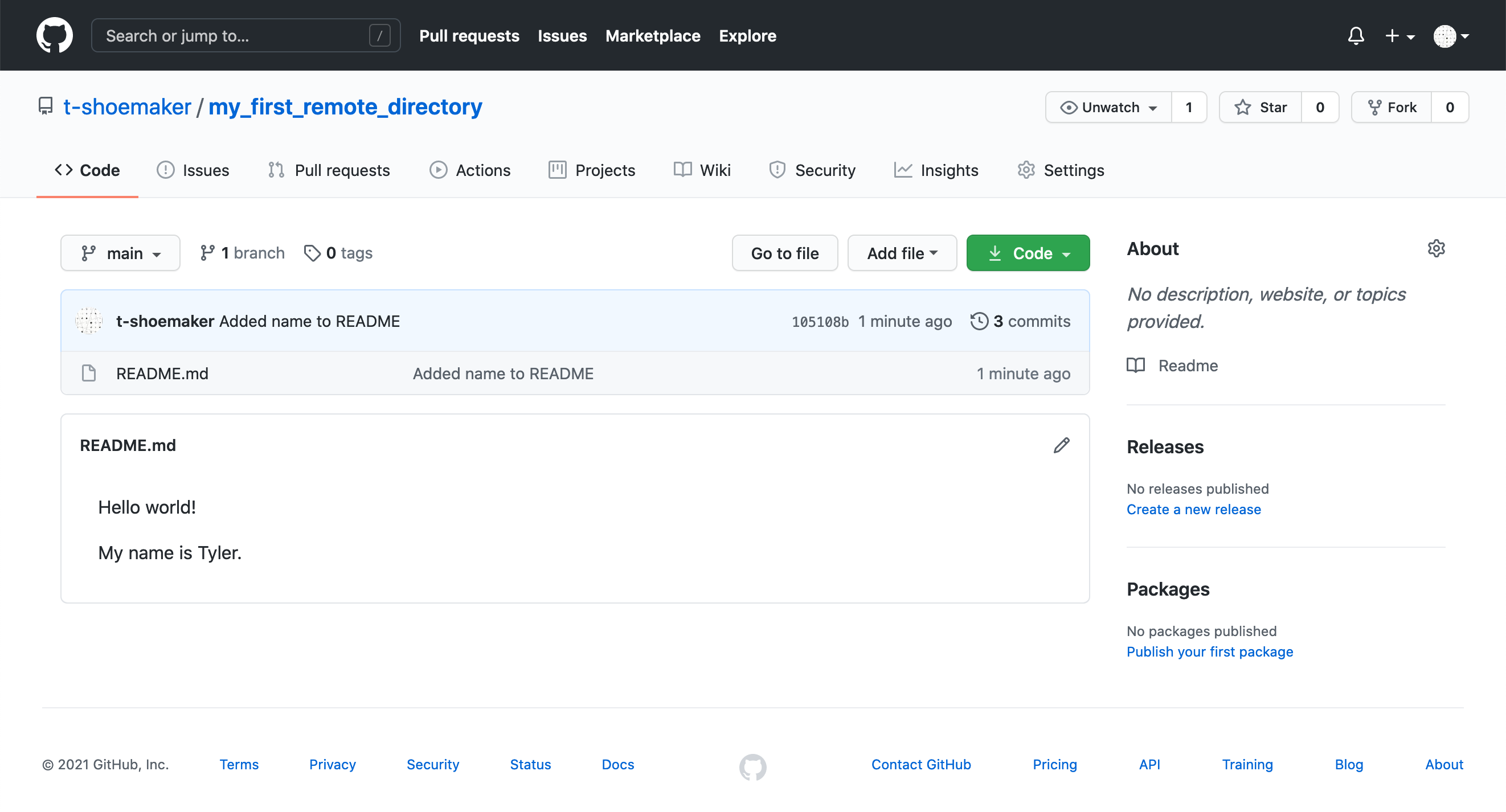The width and height of the screenshot is (1506, 812).
Task: Expand the Add file dropdown
Action: coord(902,253)
